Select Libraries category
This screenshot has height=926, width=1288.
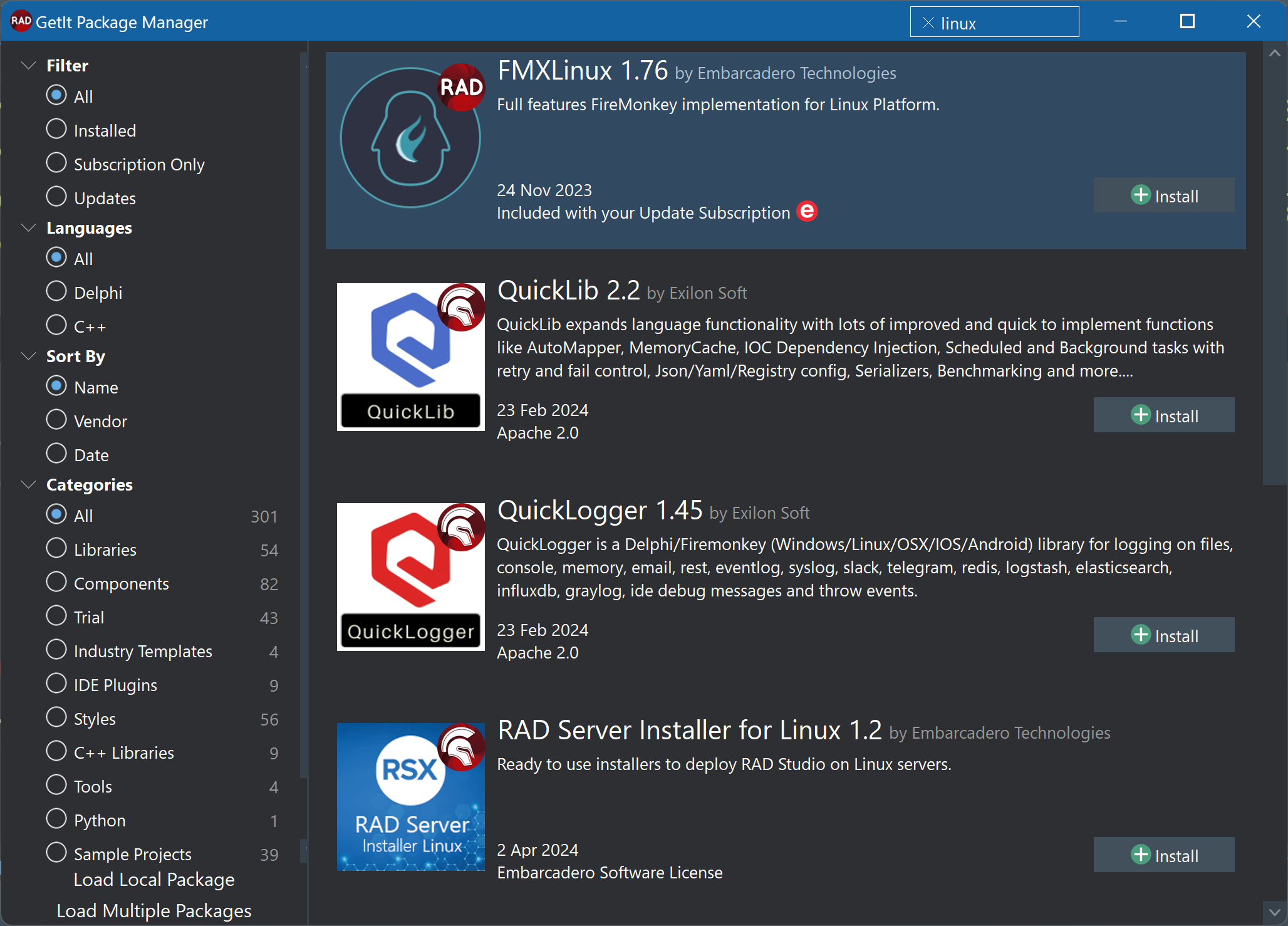click(56, 548)
